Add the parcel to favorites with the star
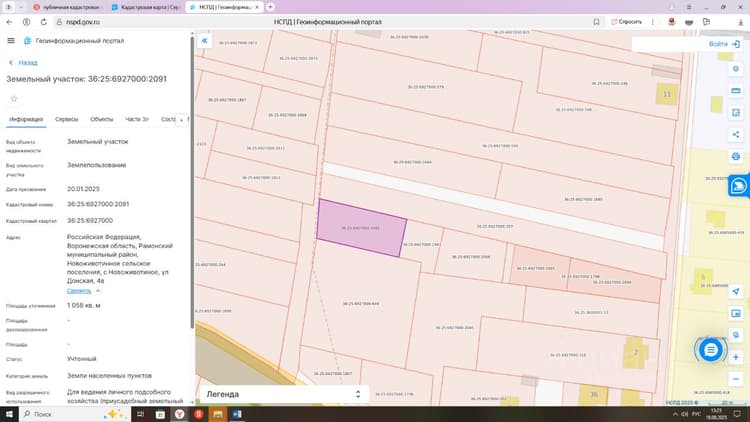 click(x=14, y=99)
